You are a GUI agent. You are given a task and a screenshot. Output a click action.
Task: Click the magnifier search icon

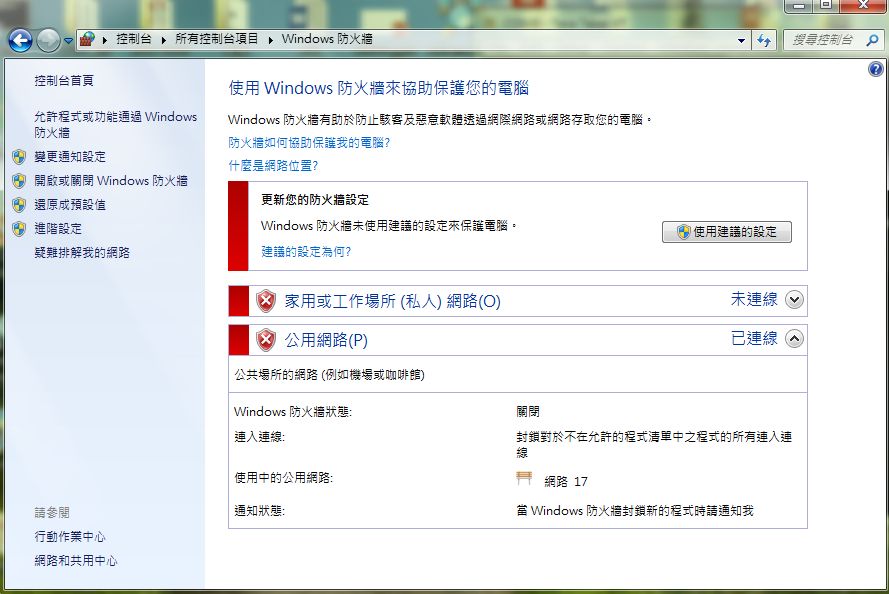click(873, 40)
